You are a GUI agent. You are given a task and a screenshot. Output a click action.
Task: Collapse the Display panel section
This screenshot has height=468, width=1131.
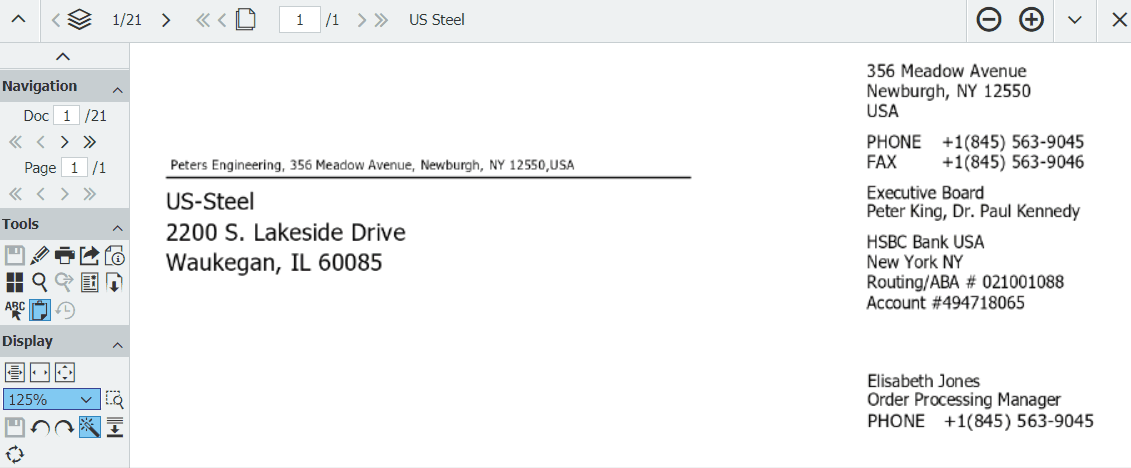click(117, 344)
